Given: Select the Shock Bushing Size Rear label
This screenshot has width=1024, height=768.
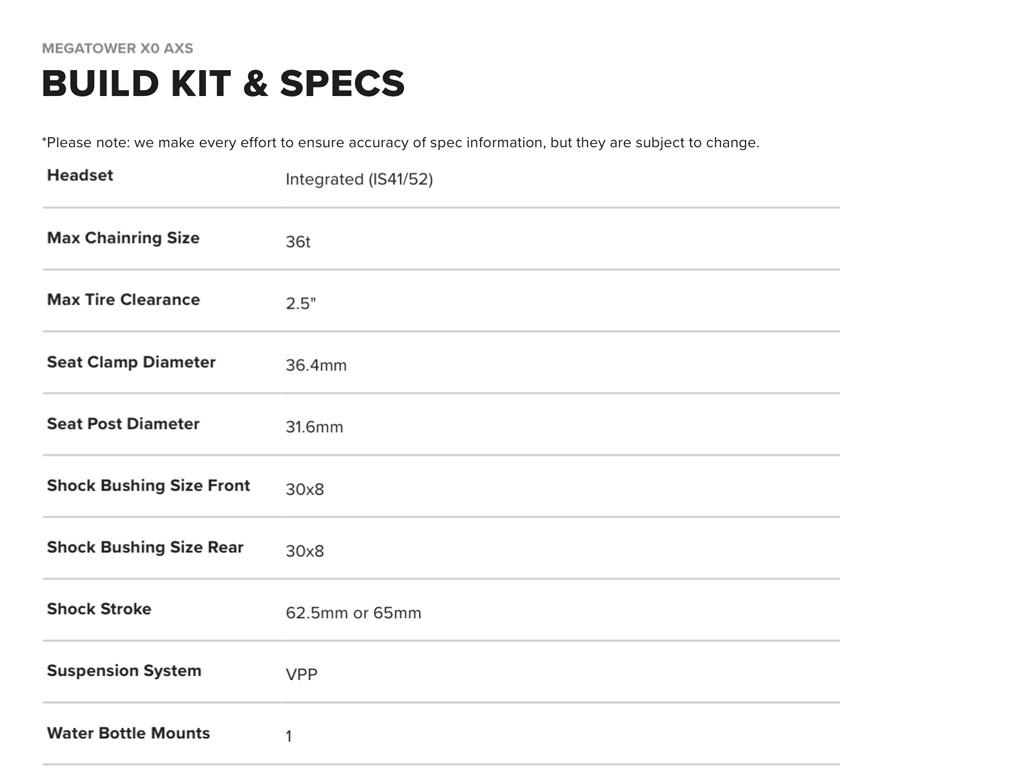Looking at the screenshot, I should click(x=145, y=548).
